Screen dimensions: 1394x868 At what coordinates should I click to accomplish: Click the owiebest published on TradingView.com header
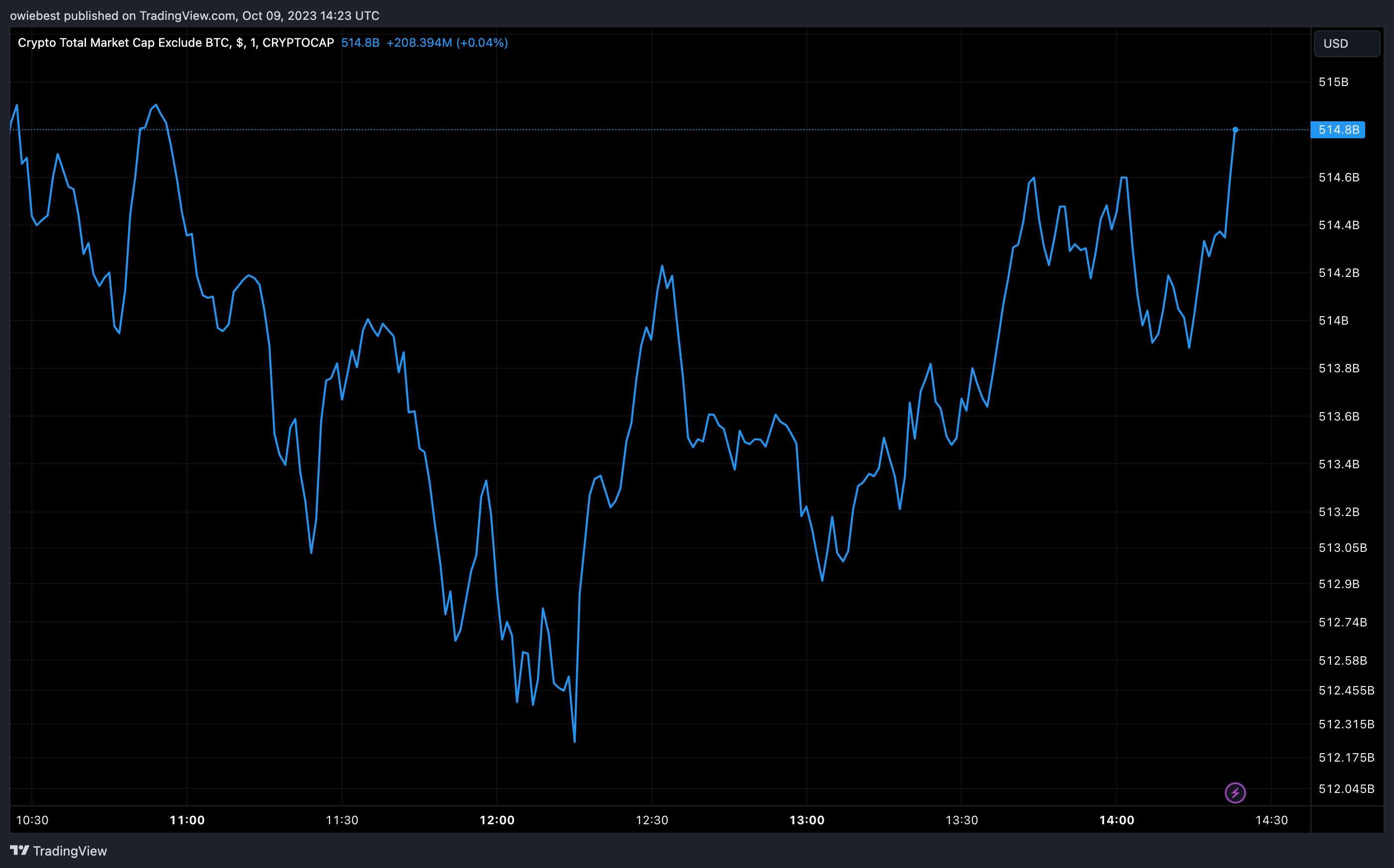click(194, 15)
